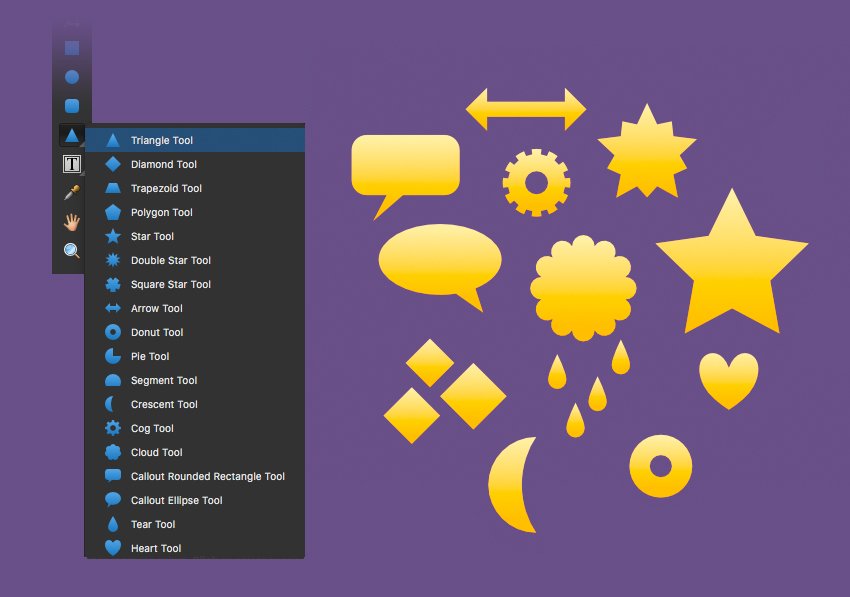The image size is (850, 597).
Task: Pick the Color Picker eyedropper tool
Action: pyautogui.click(x=72, y=192)
